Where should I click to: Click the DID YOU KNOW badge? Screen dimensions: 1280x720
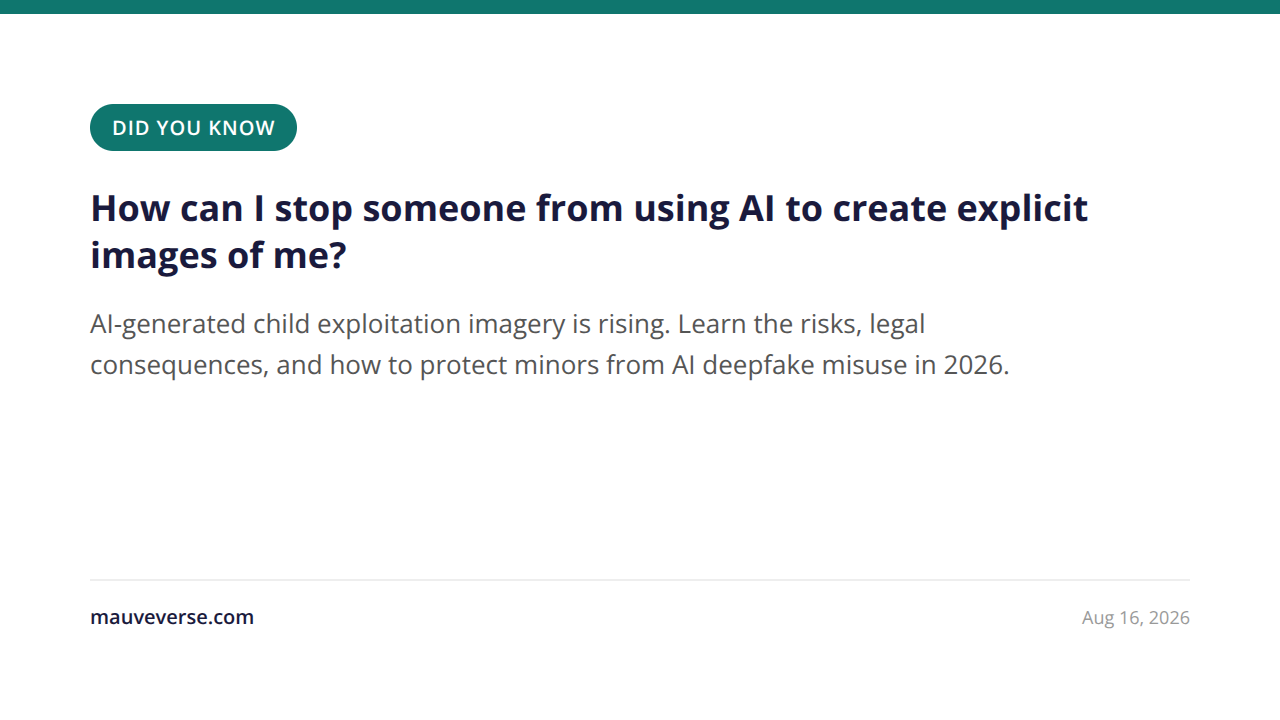point(193,128)
